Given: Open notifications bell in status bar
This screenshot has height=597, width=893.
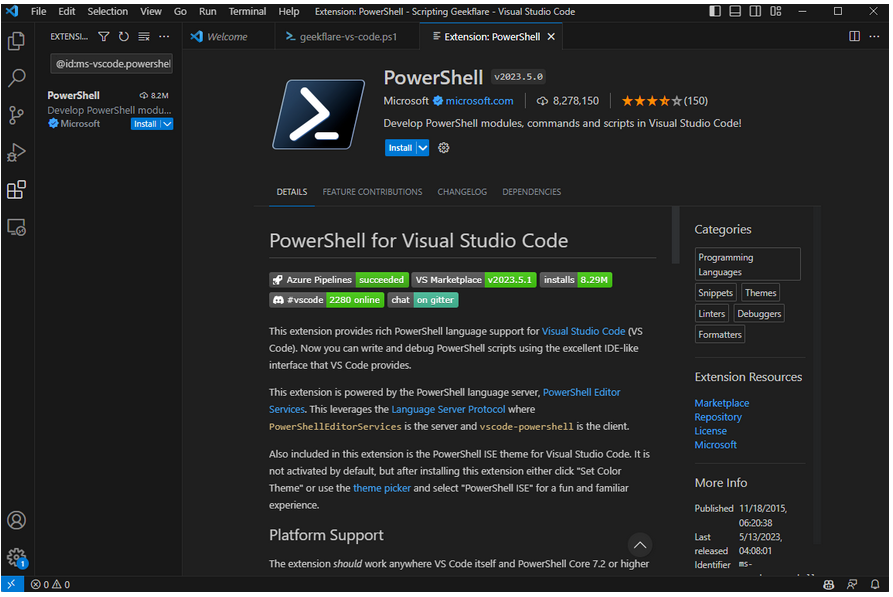Looking at the screenshot, I should pos(875,584).
